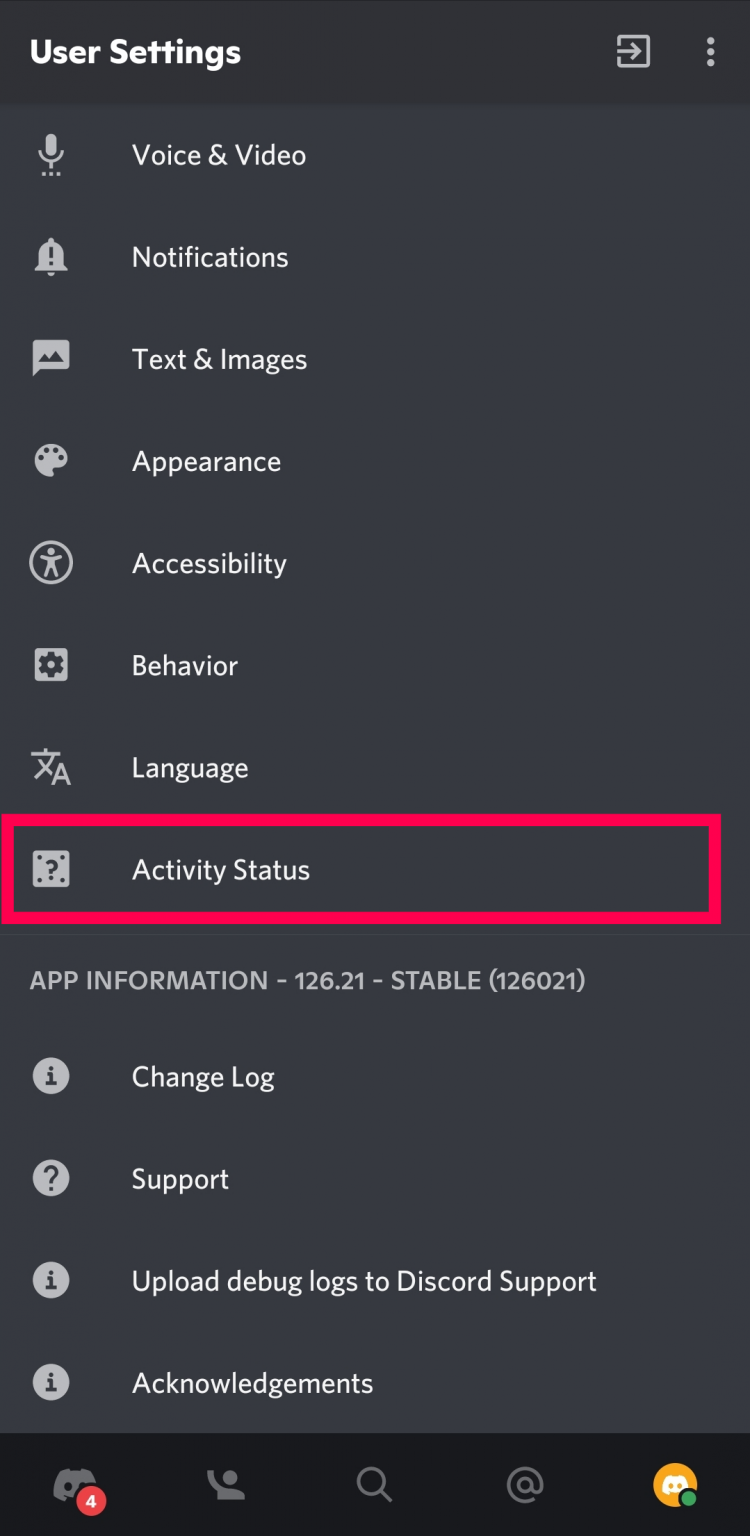This screenshot has height=1536, width=750.
Task: Select the Voice & Video microphone icon
Action: pos(51,154)
